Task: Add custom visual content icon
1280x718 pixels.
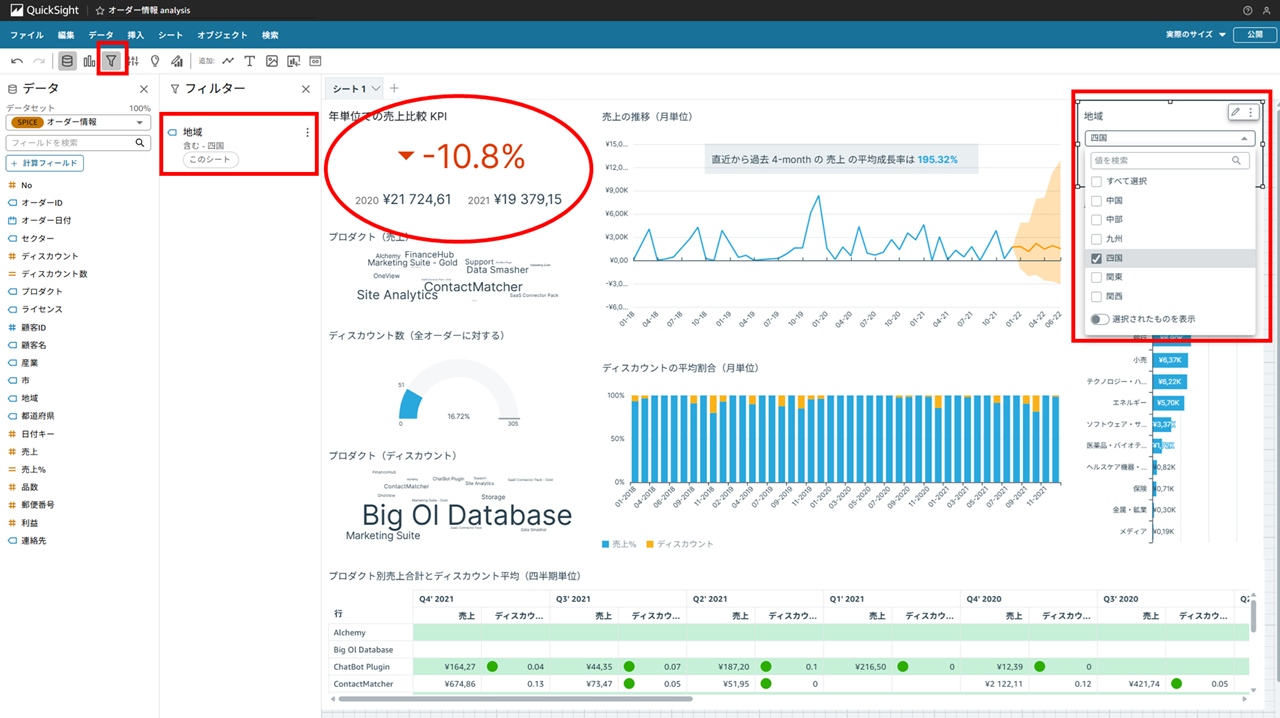Action: [294, 61]
